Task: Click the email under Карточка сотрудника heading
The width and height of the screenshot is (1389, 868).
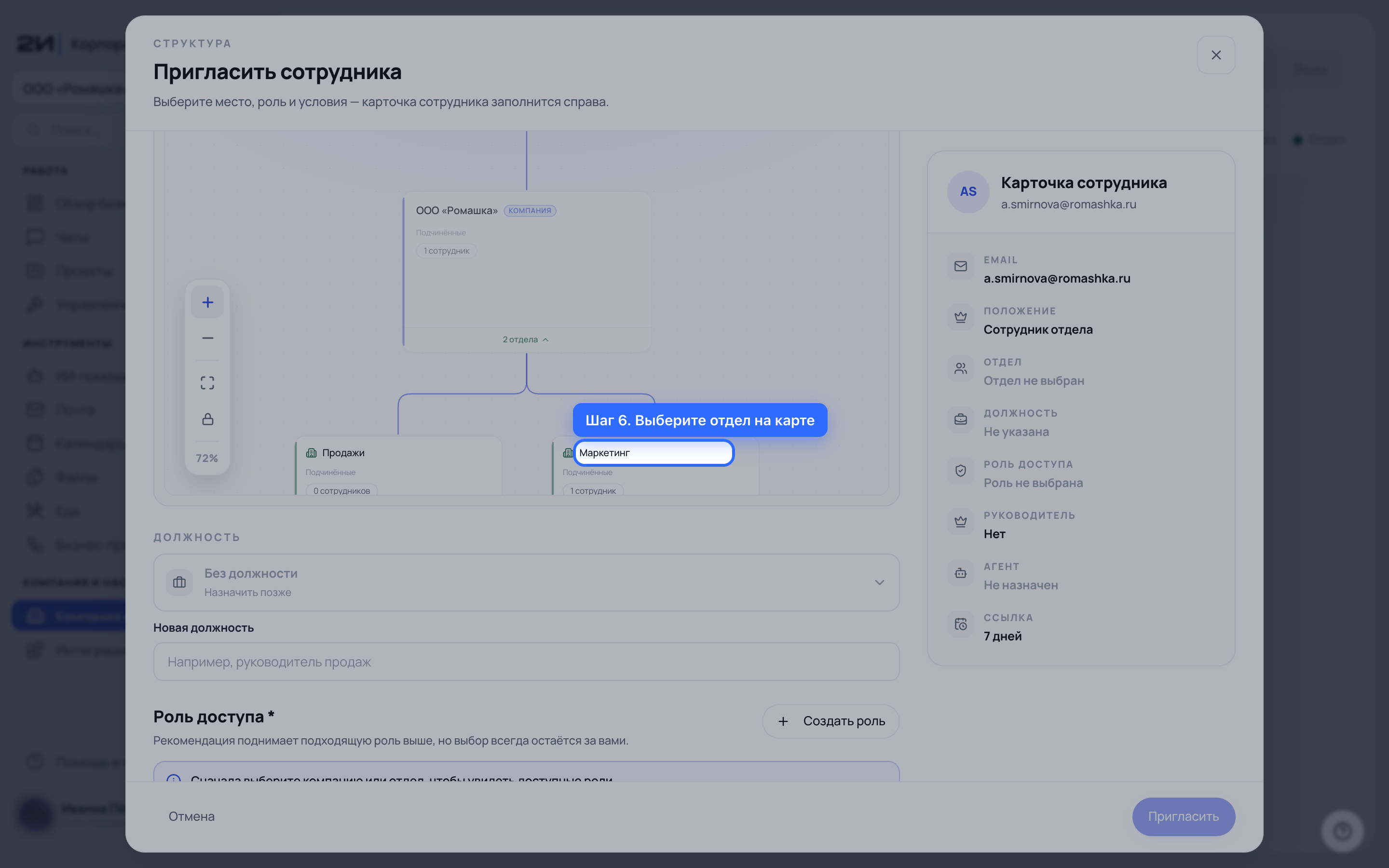Action: 1068,204
